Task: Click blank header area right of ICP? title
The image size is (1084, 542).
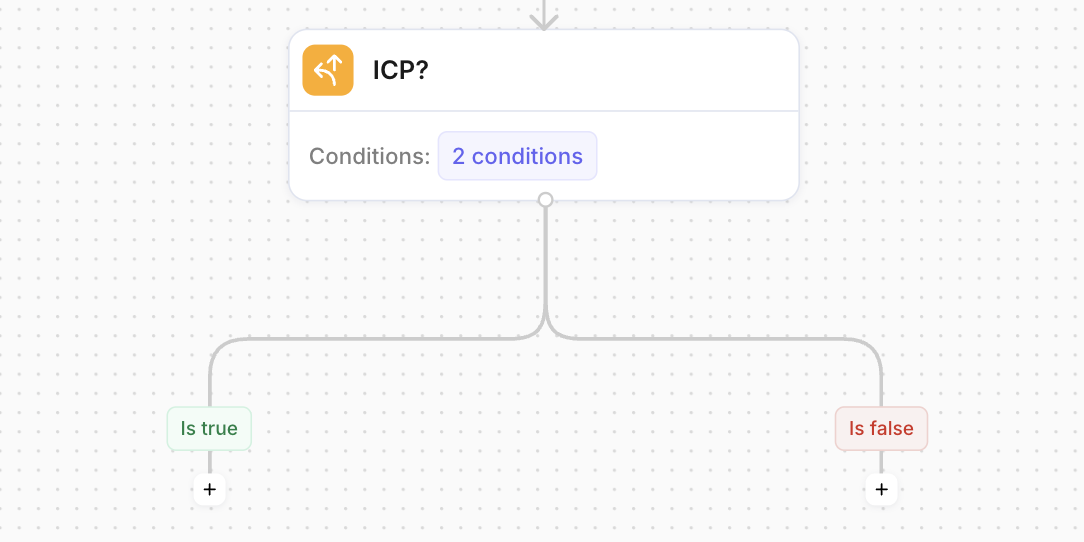Action: click(608, 70)
